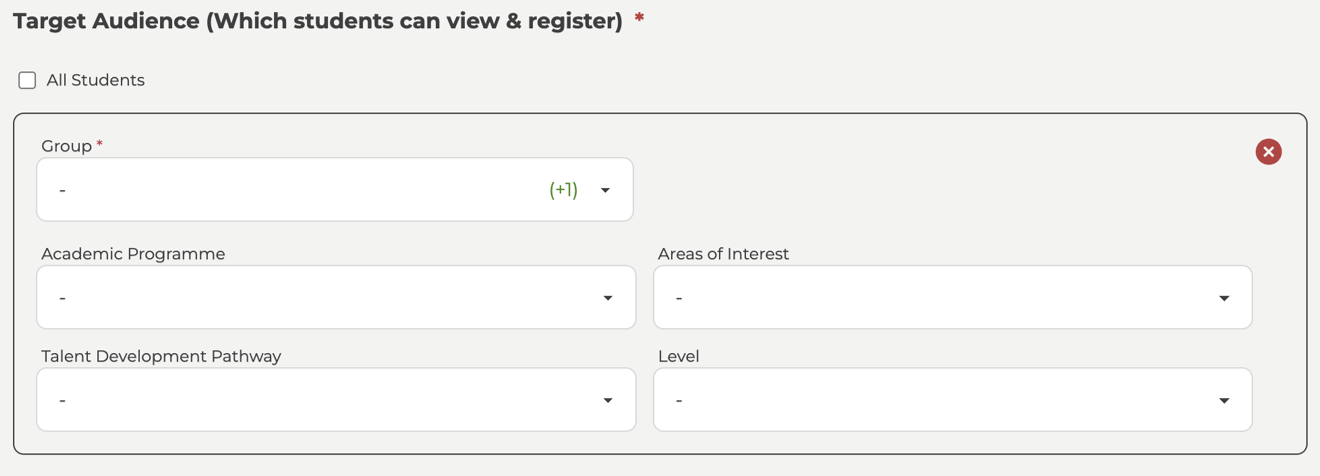Click the Talent Development Pathway label
This screenshot has width=1320, height=476.
(161, 356)
